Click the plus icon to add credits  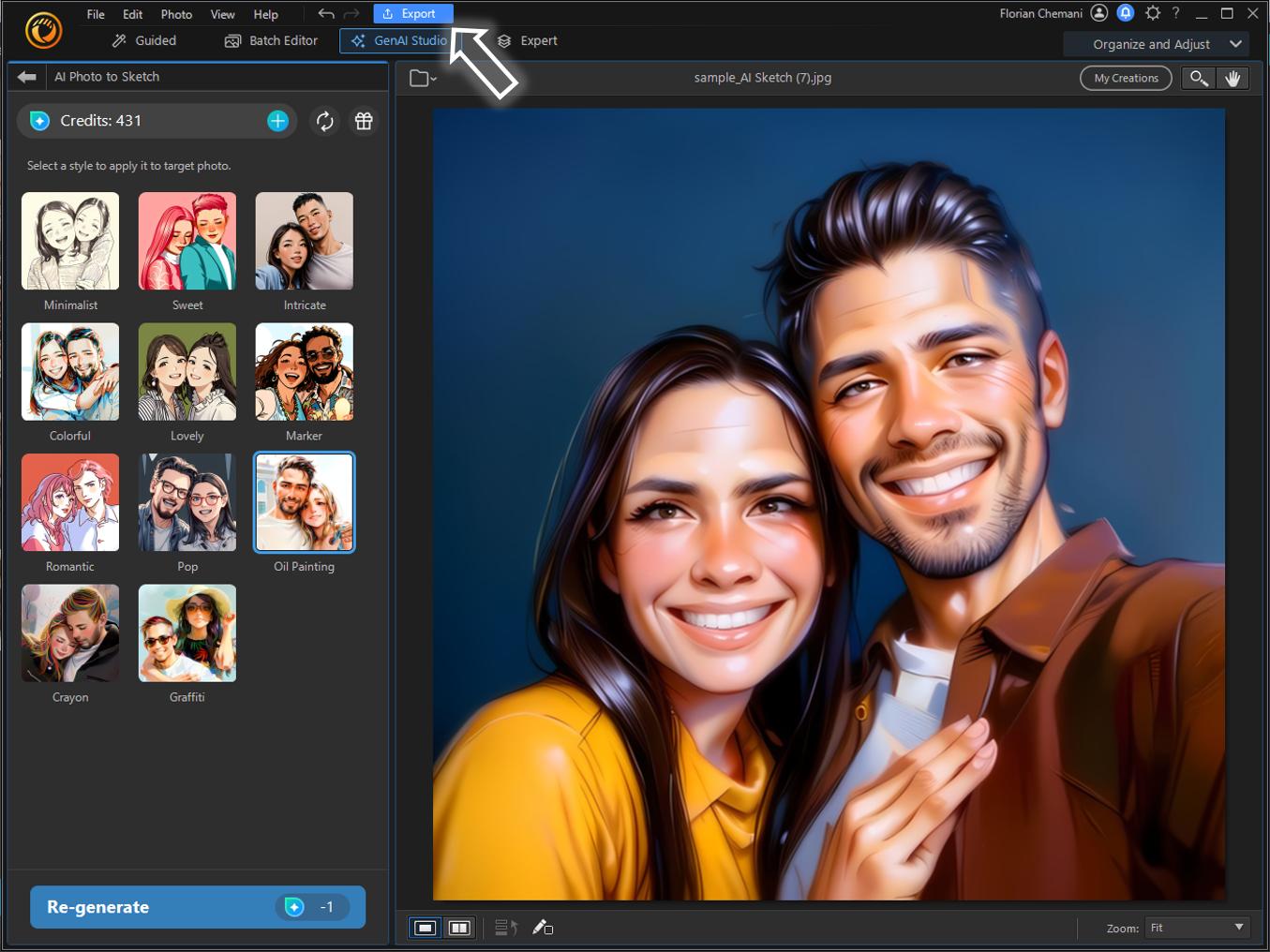point(276,120)
